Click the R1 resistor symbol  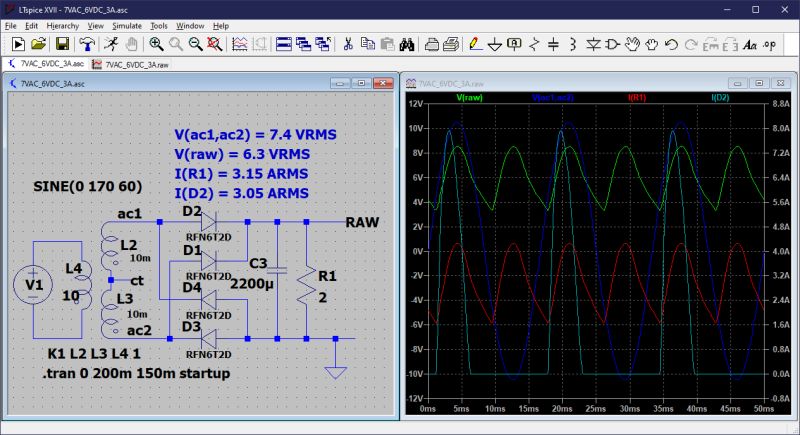(x=307, y=285)
